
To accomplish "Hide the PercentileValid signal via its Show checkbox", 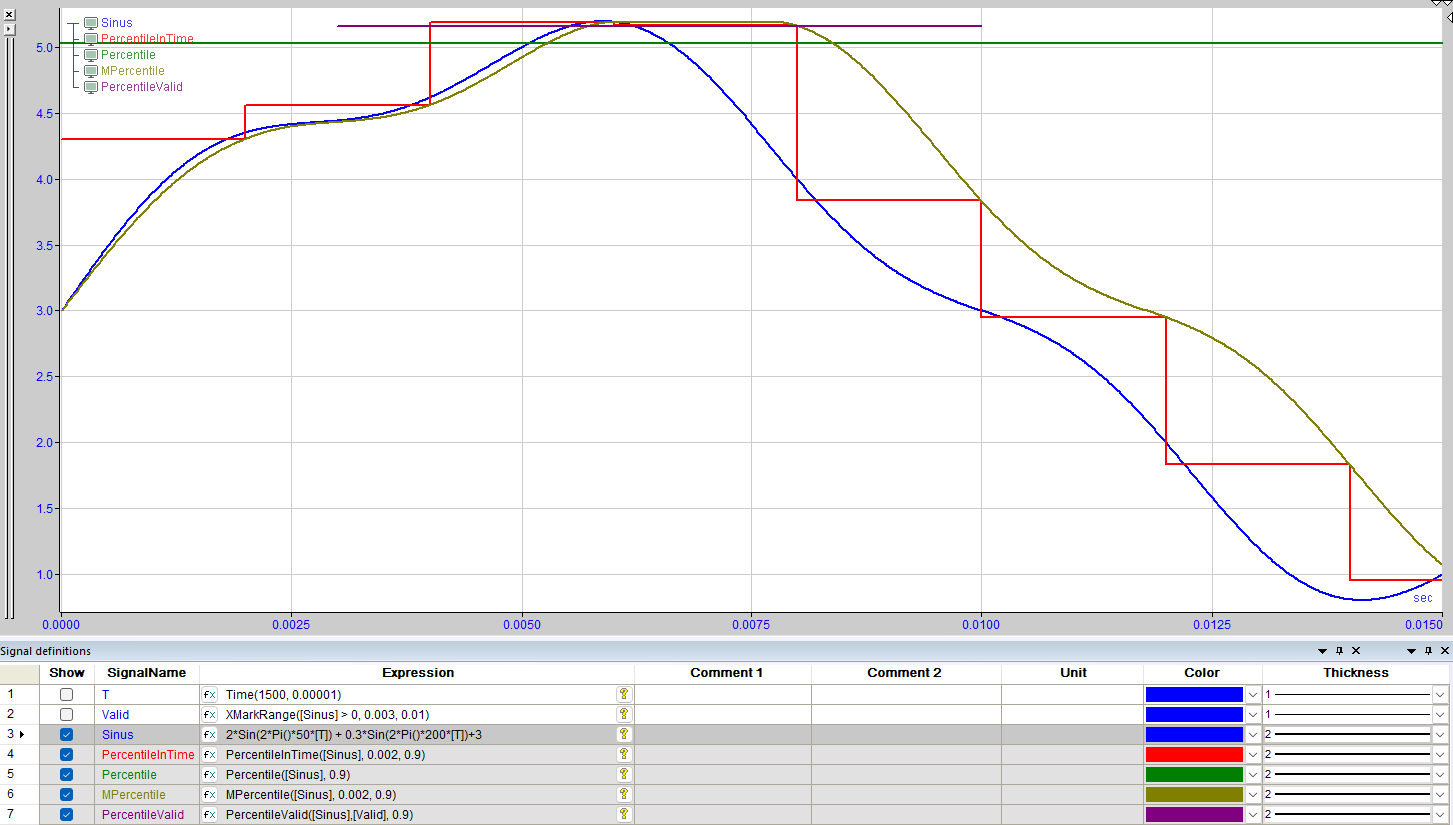I will (66, 814).
